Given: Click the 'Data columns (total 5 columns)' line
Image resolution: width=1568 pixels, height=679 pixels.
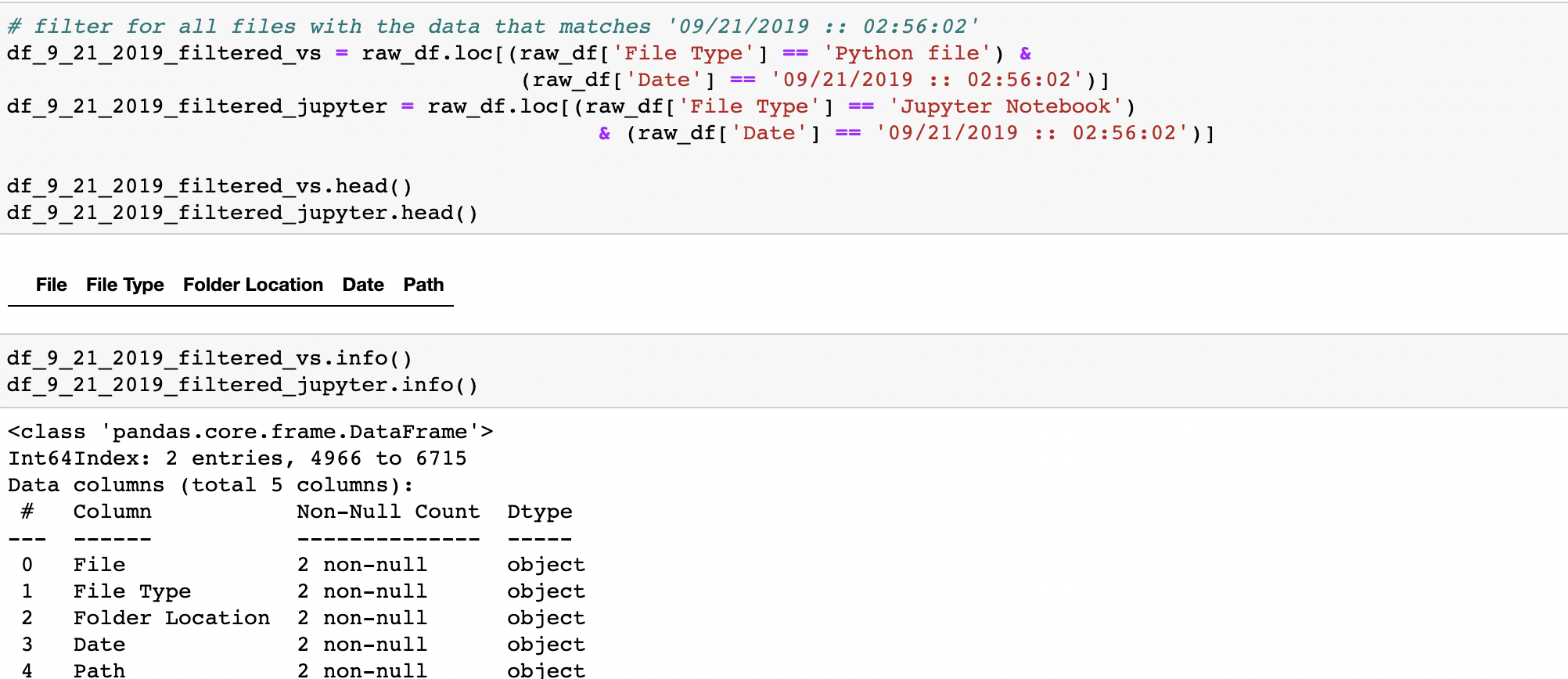Looking at the screenshot, I should click(x=210, y=485).
